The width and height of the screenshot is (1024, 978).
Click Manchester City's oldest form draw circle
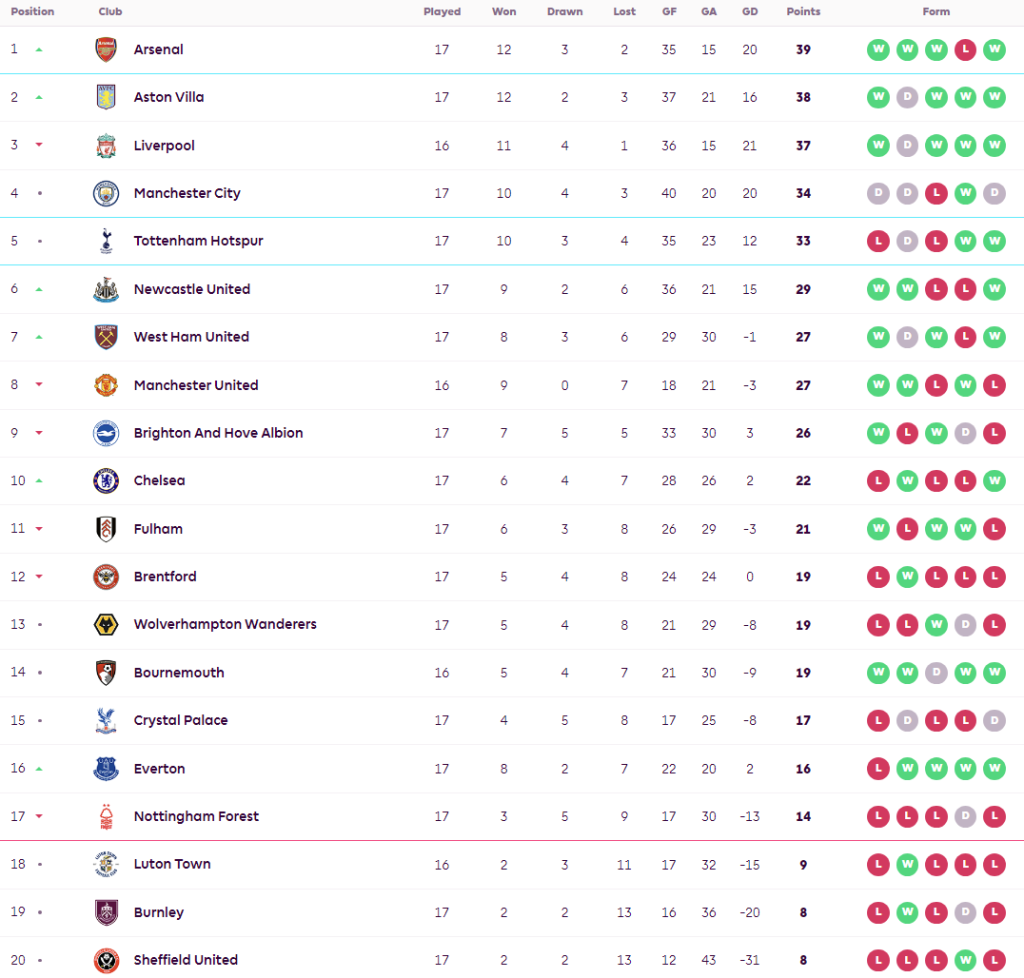pos(879,194)
